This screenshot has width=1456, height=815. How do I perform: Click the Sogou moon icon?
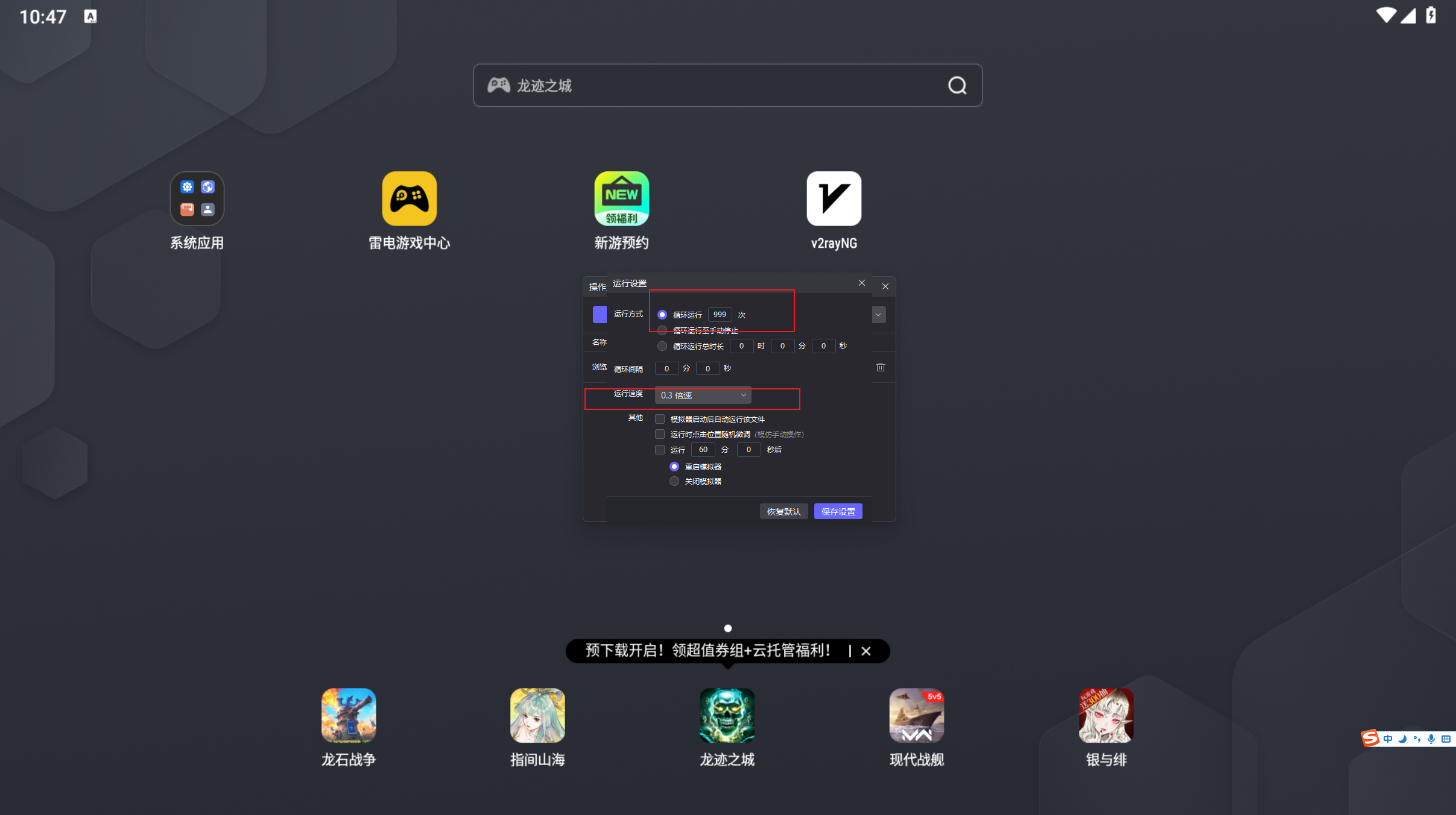click(x=1402, y=739)
